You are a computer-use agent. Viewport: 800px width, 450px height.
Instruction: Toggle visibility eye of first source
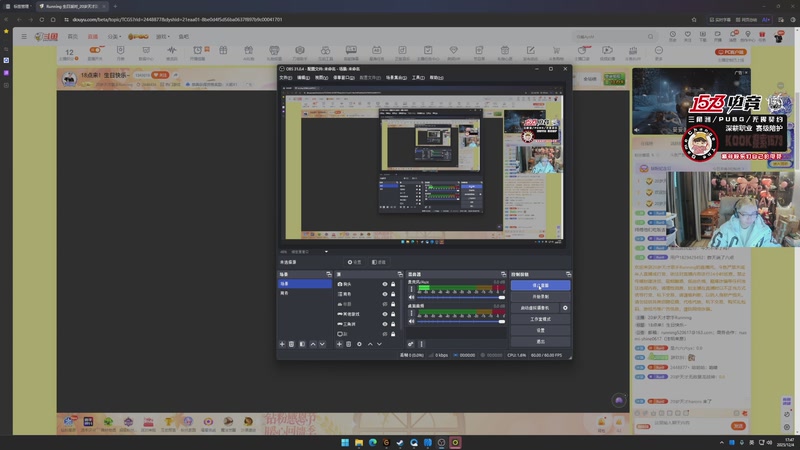tap(384, 284)
